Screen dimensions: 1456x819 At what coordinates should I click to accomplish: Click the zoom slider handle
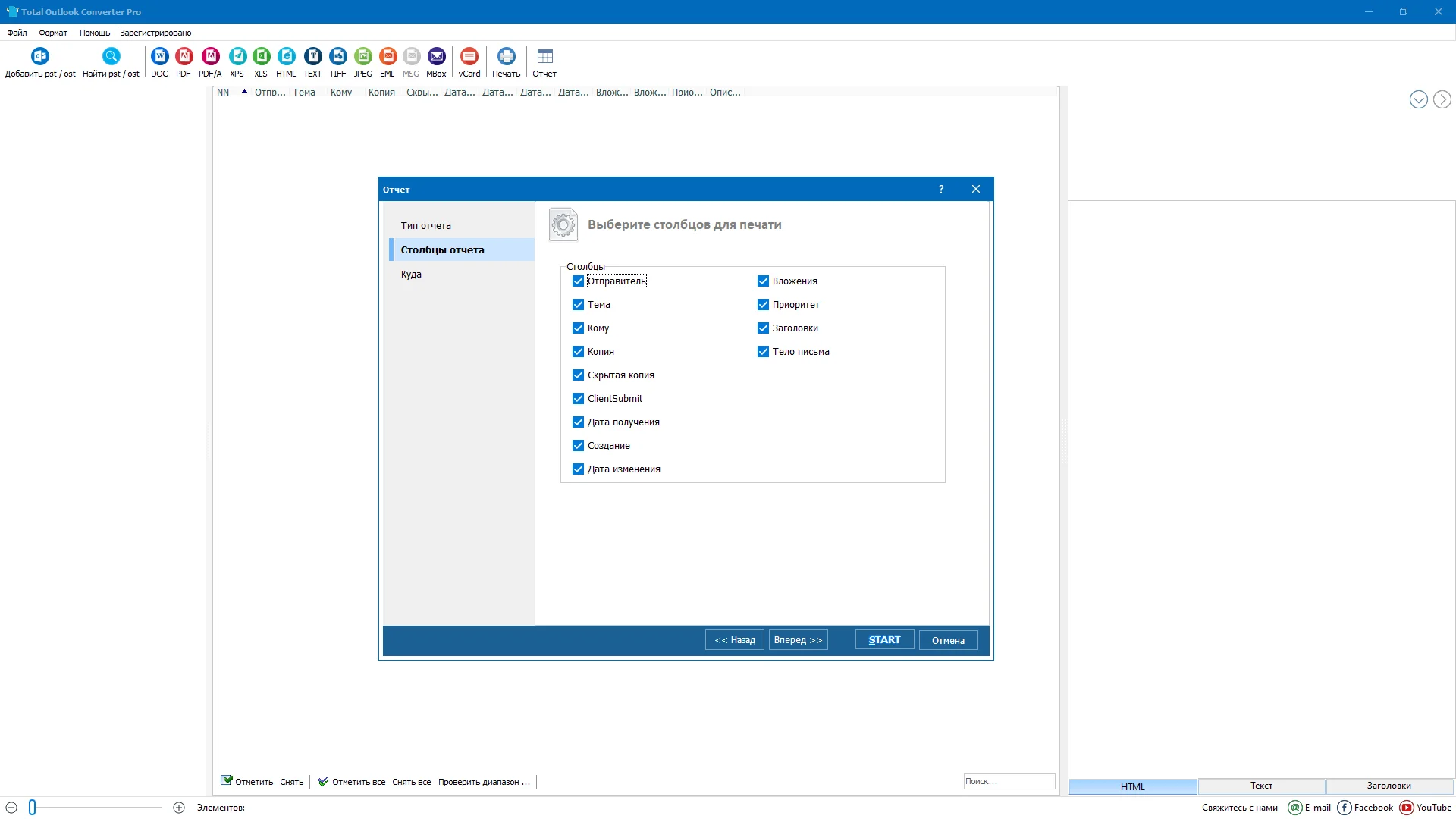[x=32, y=808]
